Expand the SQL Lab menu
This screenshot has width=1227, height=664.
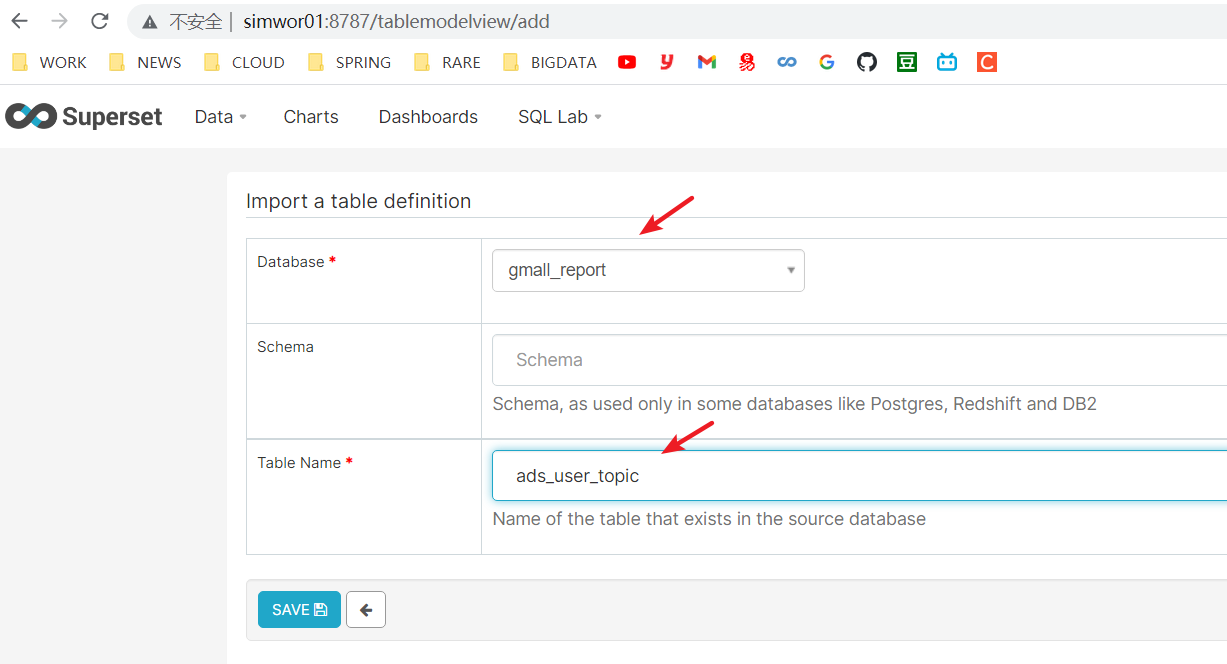[x=560, y=117]
